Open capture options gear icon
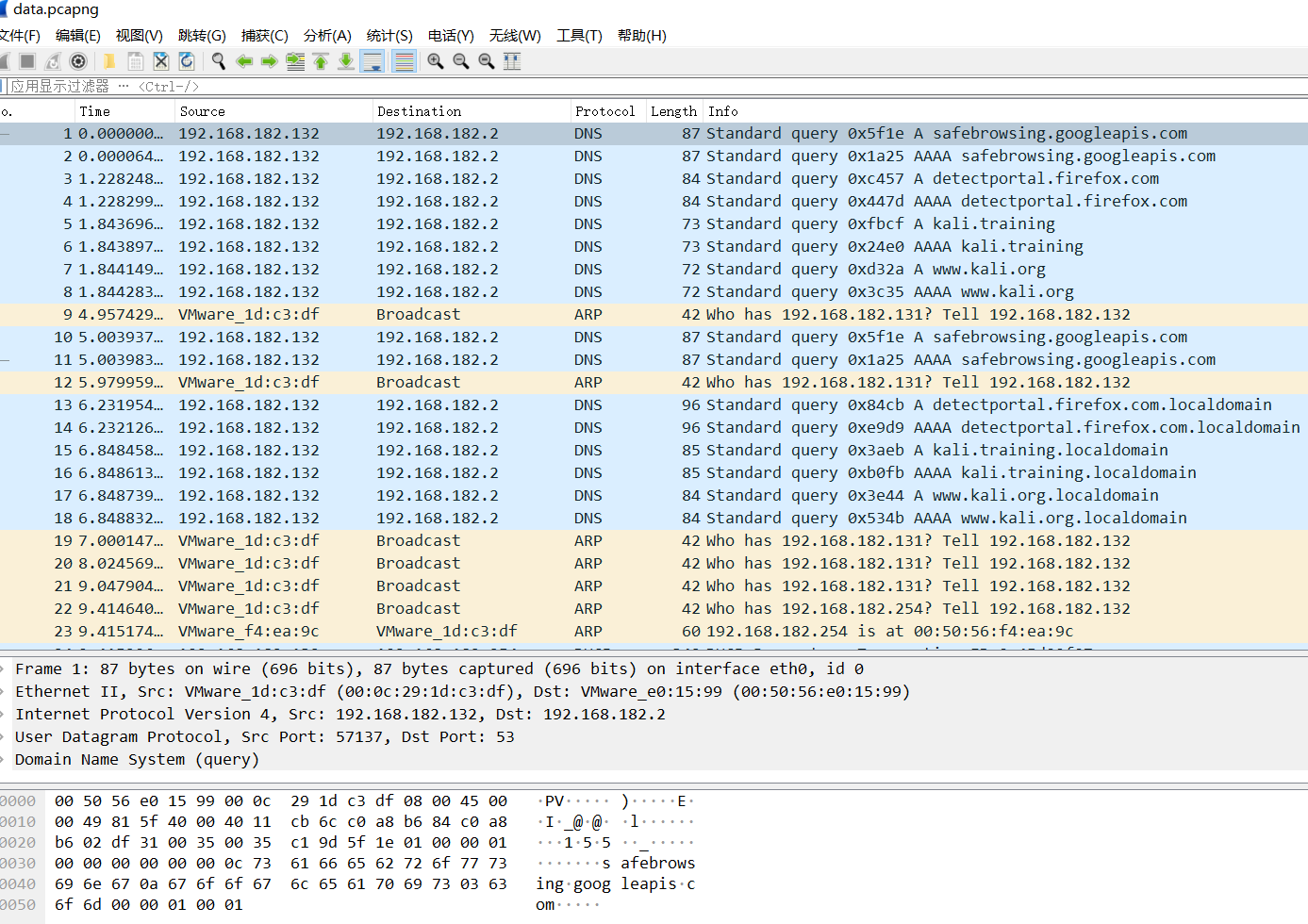The height and width of the screenshot is (924, 1308). coord(79,61)
